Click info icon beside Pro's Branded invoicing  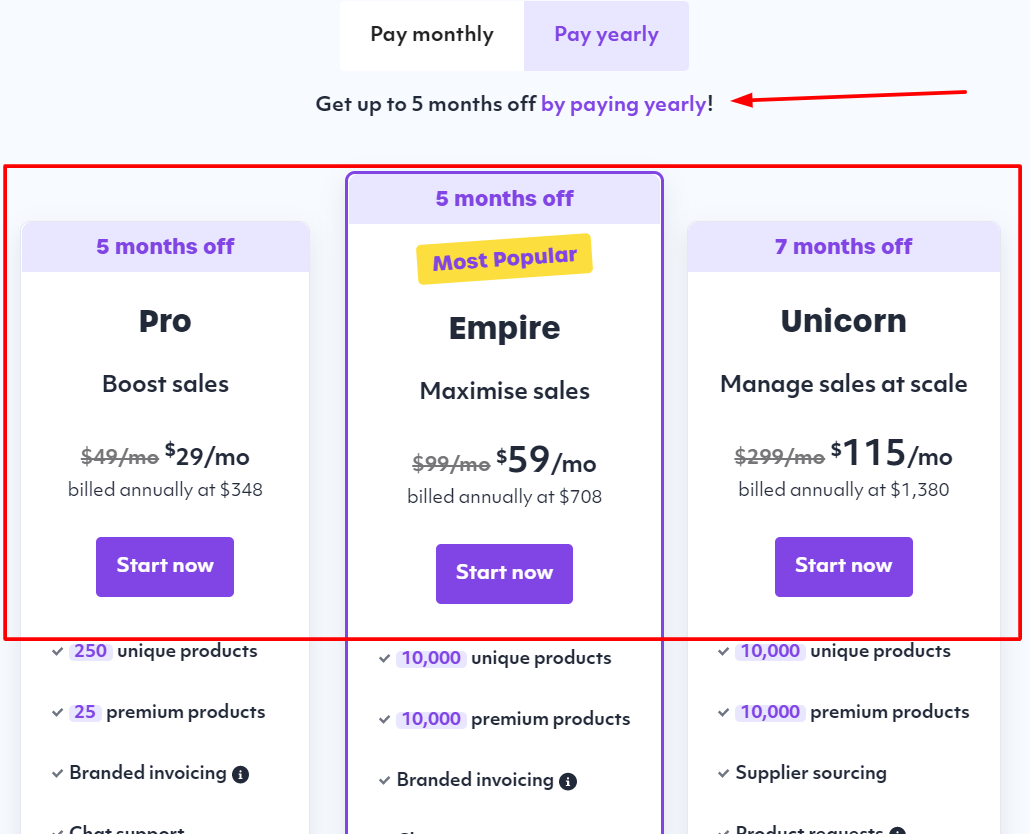[240, 774]
